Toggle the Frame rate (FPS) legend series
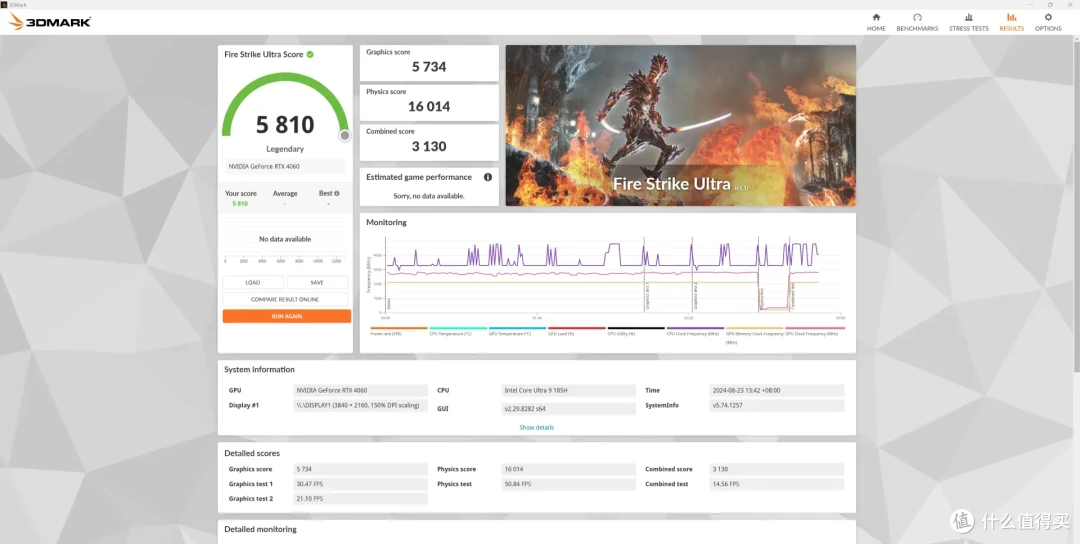This screenshot has height=544, width=1080. (399, 331)
